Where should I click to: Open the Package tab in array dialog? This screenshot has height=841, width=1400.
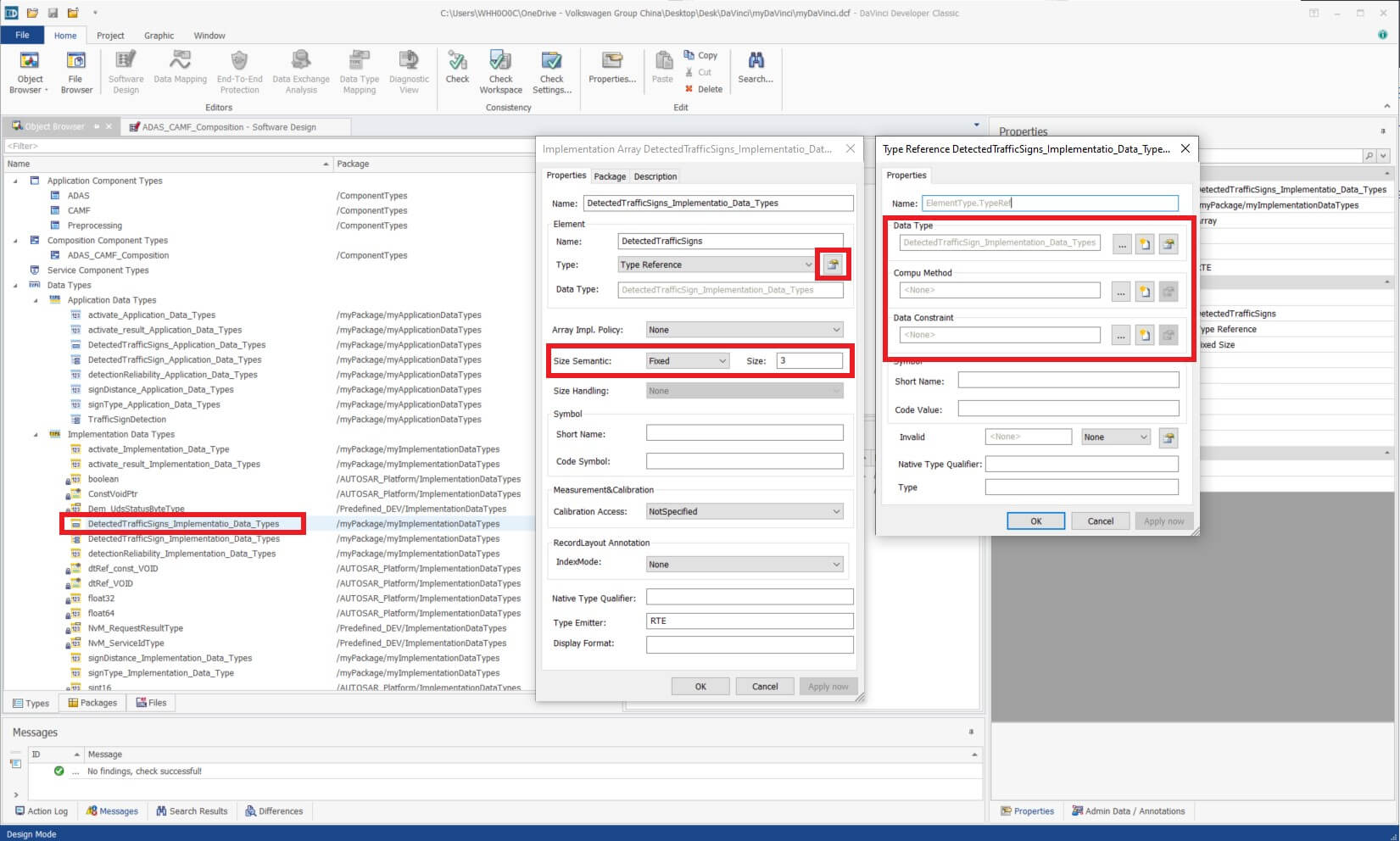tap(609, 176)
